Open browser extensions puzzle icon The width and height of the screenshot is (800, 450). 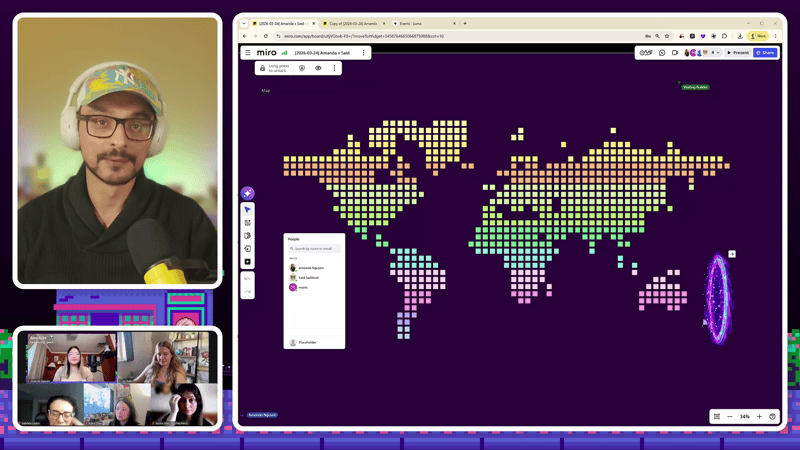pos(724,36)
